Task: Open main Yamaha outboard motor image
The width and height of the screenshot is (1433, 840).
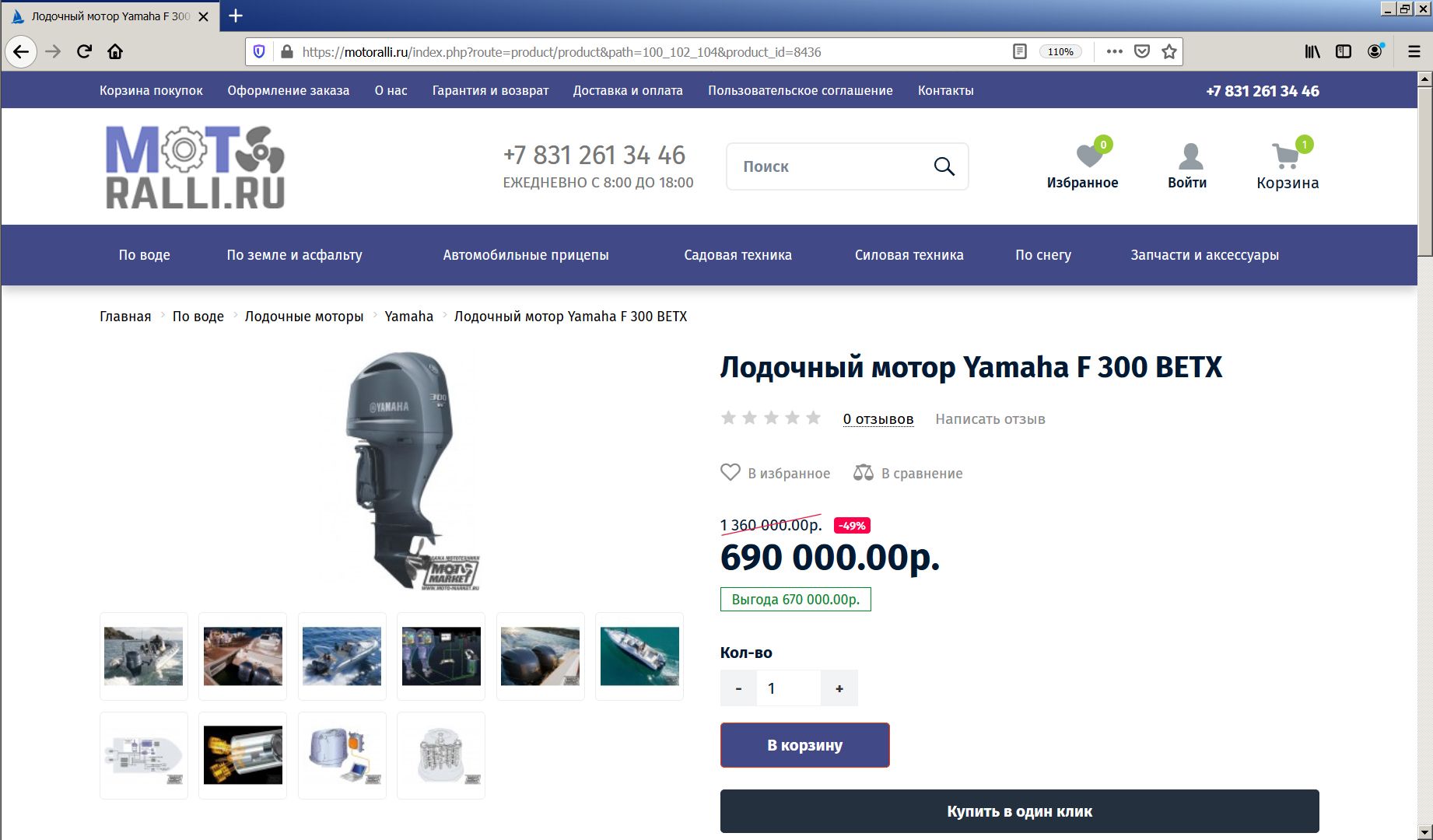Action: click(x=408, y=471)
